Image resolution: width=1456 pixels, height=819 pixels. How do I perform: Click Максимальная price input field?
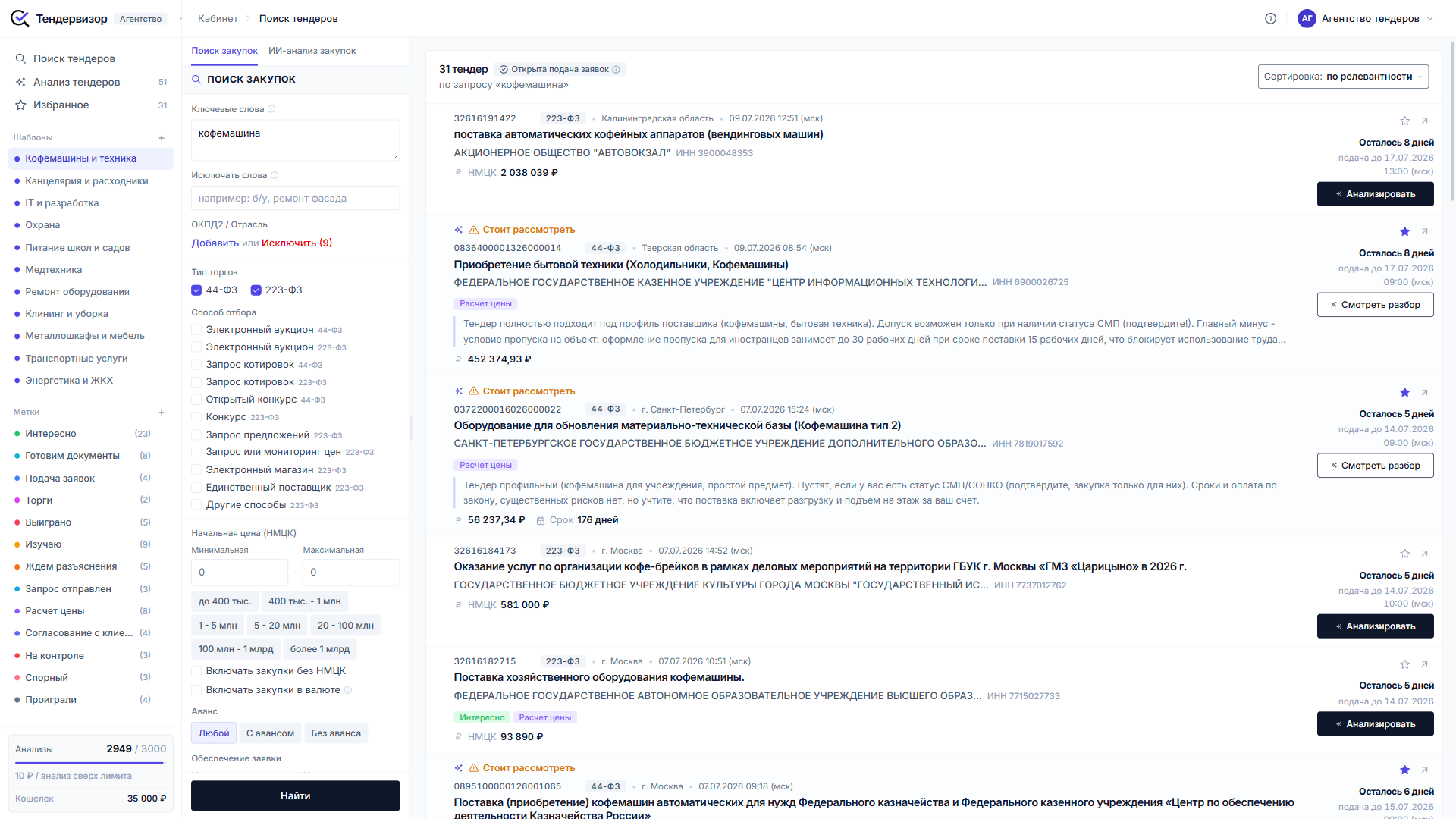point(351,573)
